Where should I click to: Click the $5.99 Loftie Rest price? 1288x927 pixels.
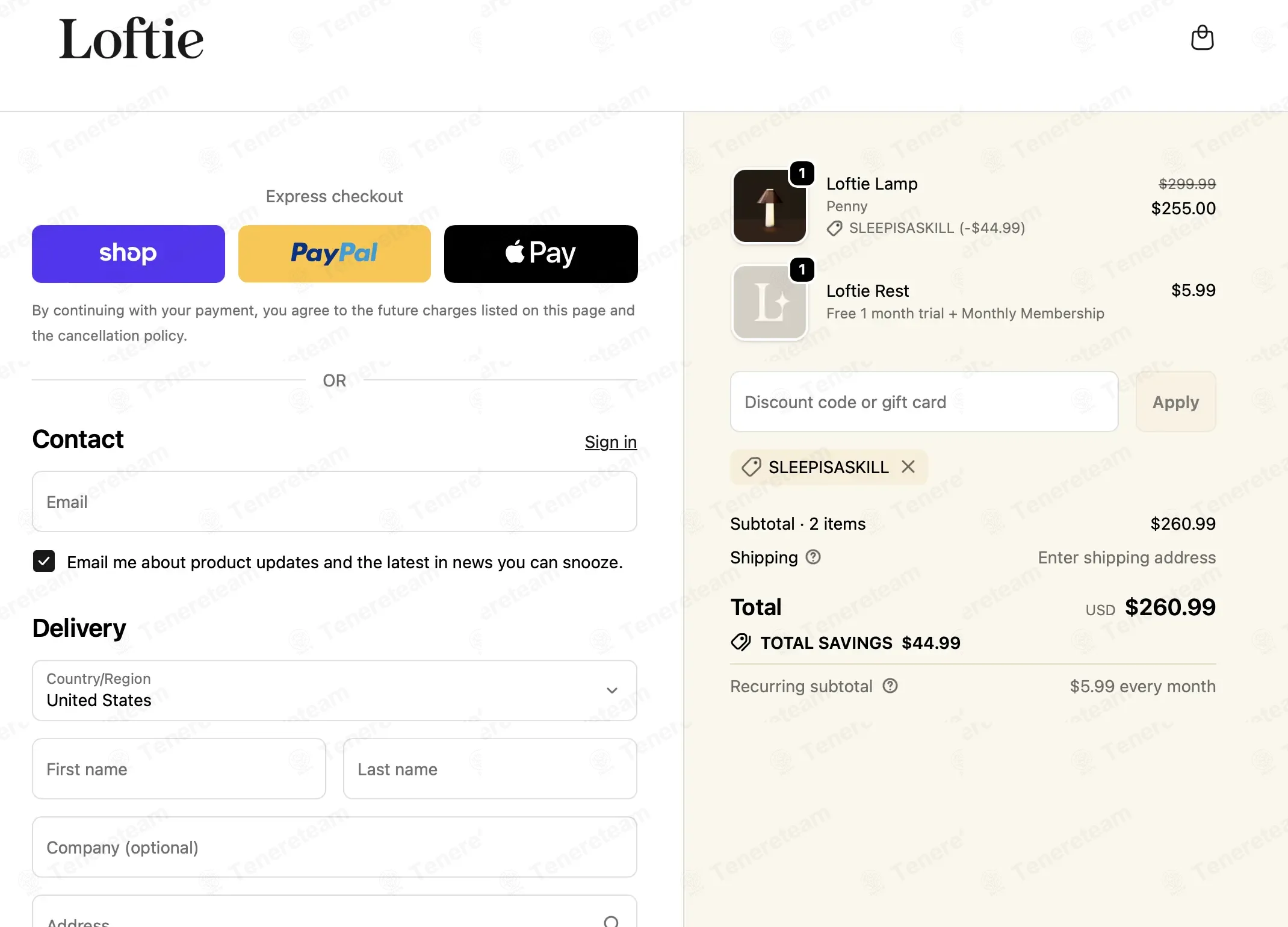coord(1194,290)
